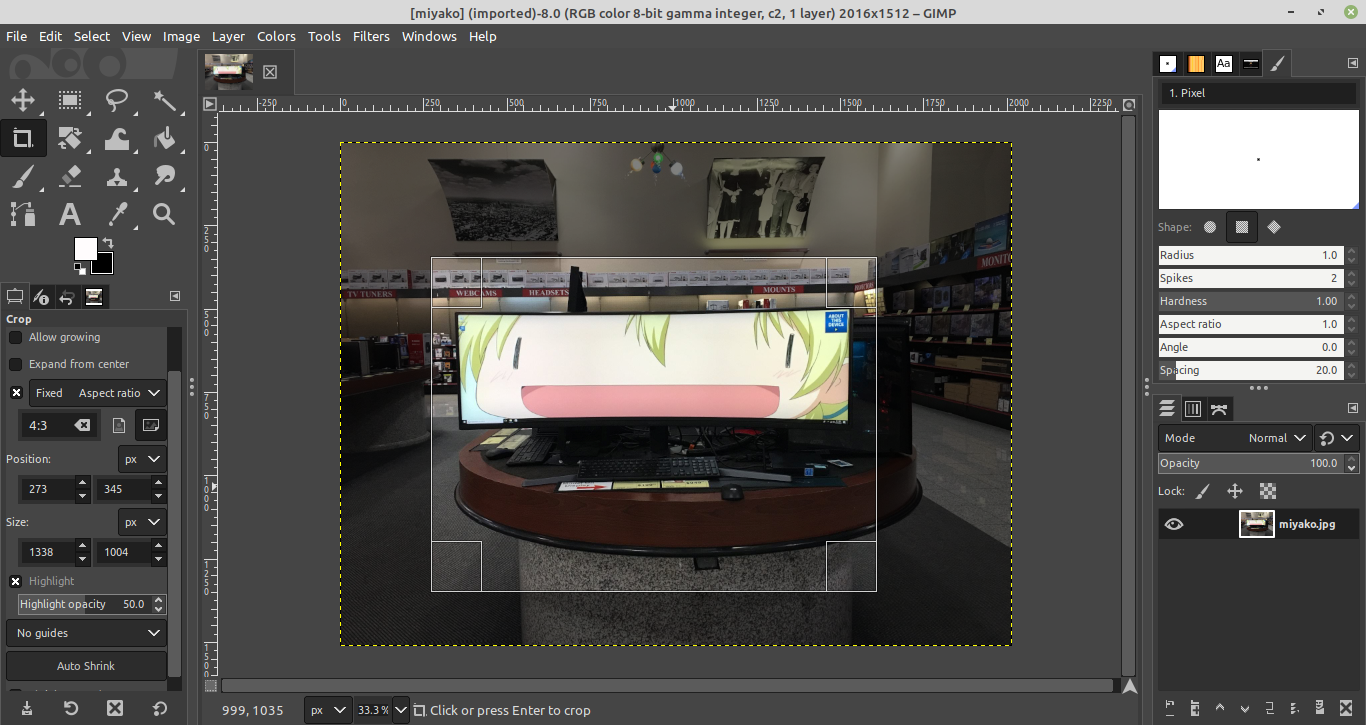Open the Colors menu
This screenshot has width=1366, height=725.
coord(276,36)
